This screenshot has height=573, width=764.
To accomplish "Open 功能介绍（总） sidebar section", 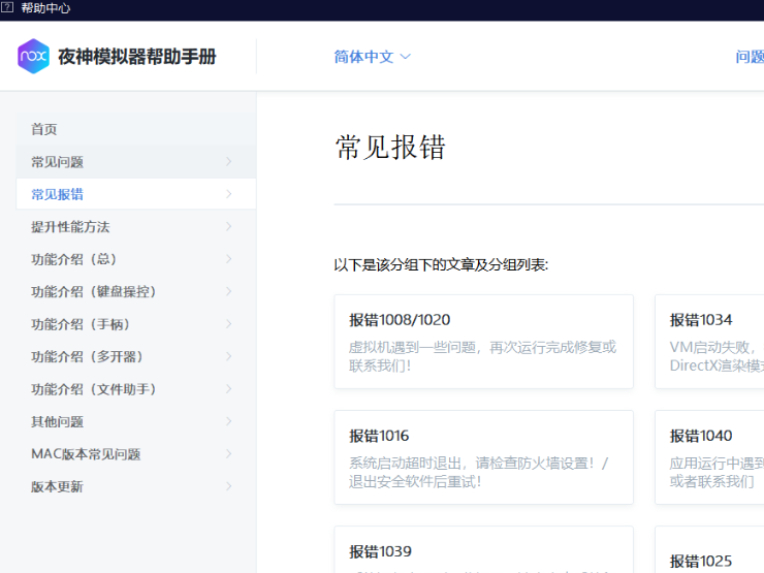I will [x=74, y=259].
